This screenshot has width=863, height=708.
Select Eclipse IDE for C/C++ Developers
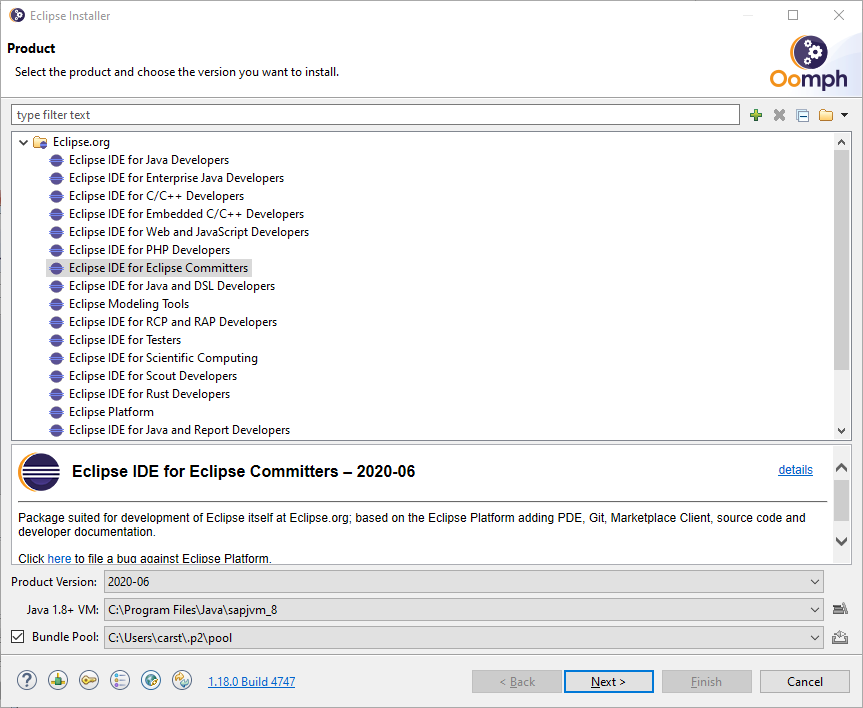tap(156, 196)
